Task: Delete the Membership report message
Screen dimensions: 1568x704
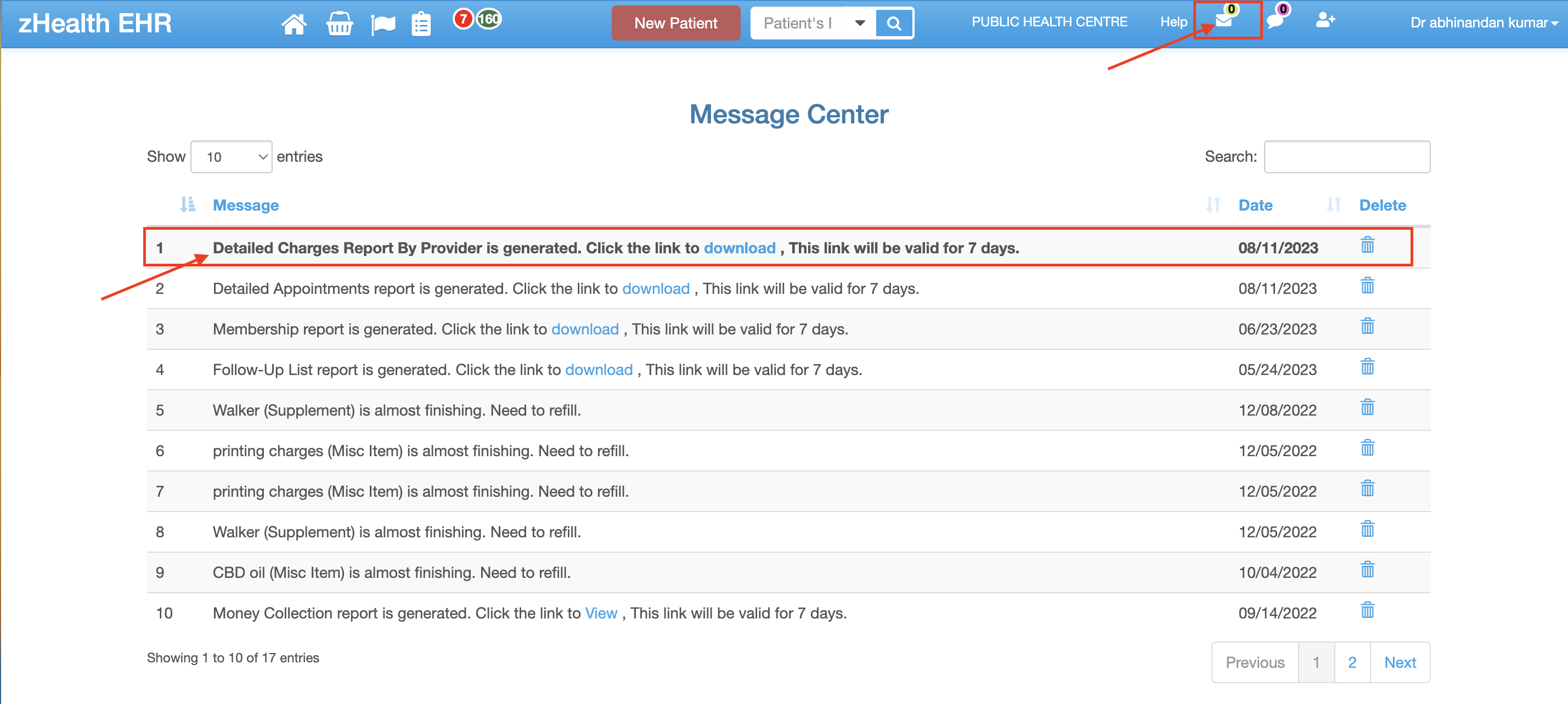Action: point(1367,326)
